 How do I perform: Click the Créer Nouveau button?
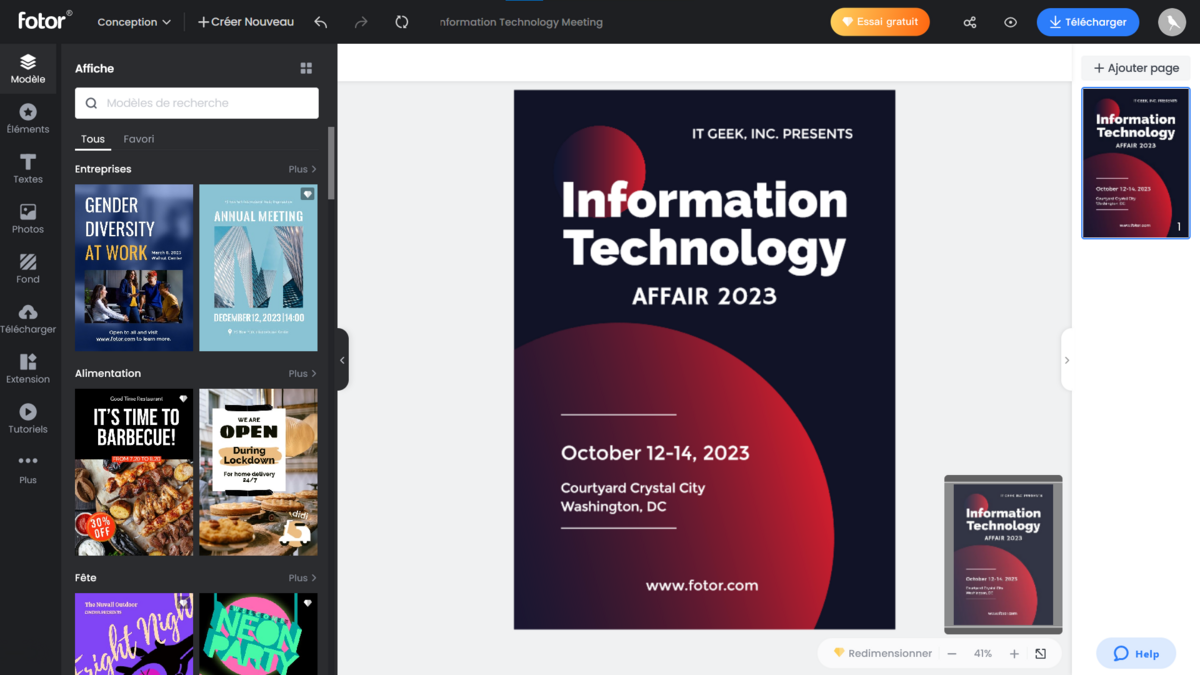click(246, 22)
